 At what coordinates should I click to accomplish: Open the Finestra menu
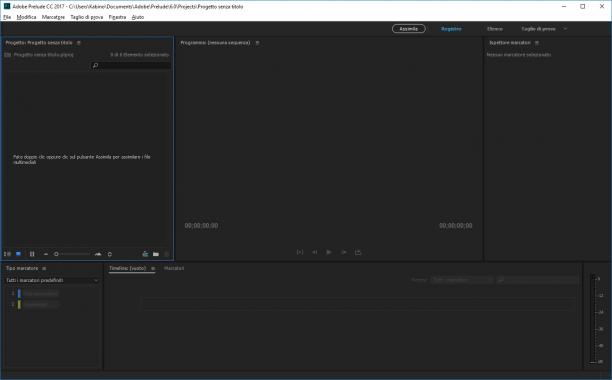click(117, 17)
